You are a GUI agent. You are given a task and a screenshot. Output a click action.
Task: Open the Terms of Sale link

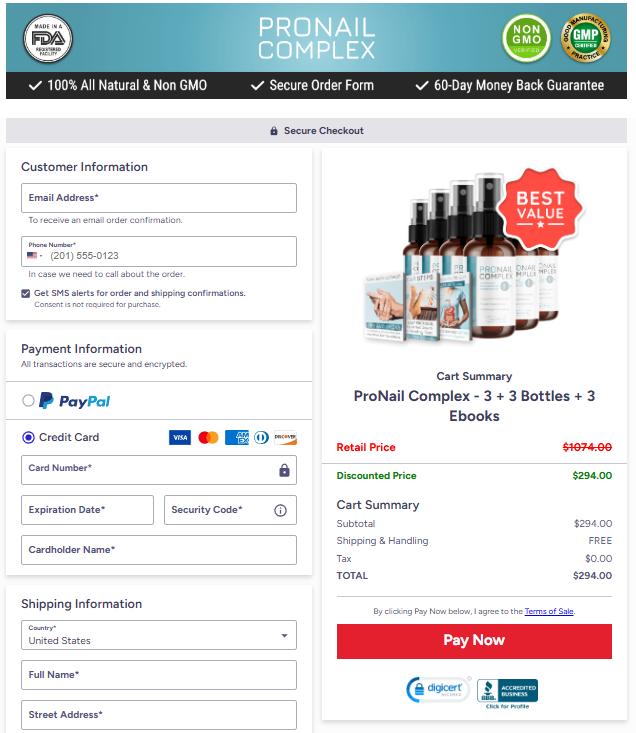coord(549,611)
